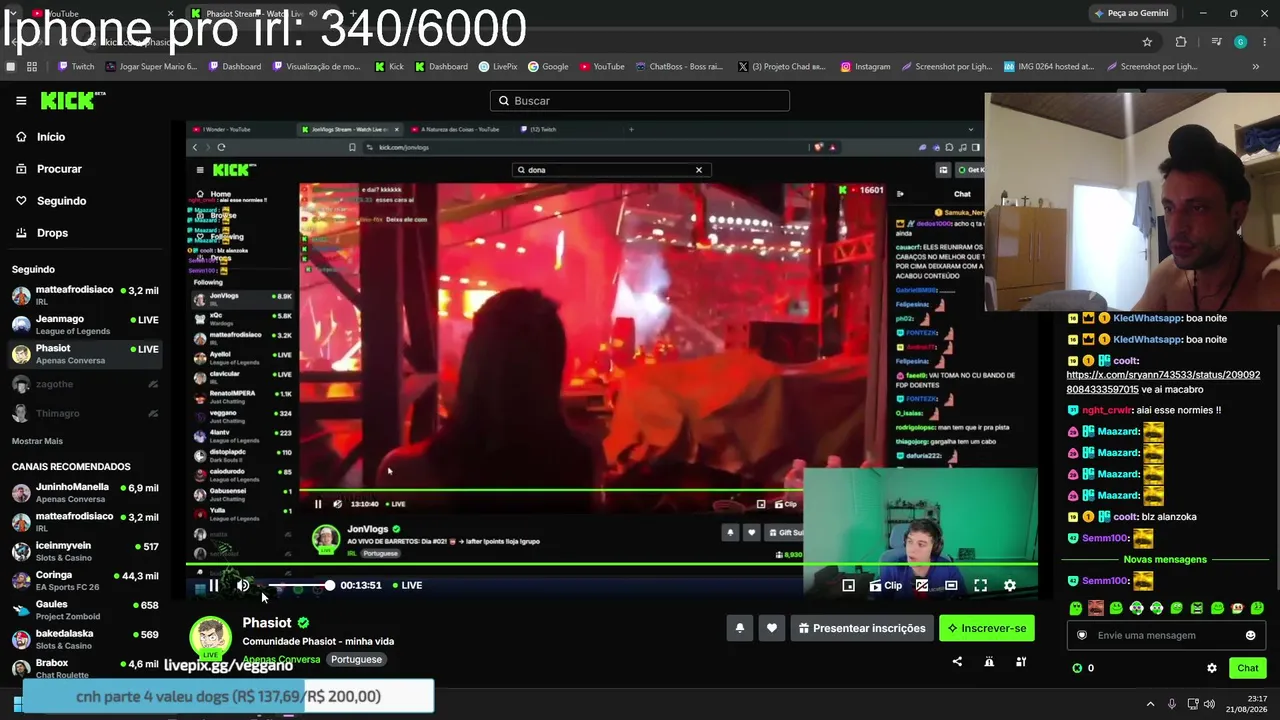
Task: Open the x.com link in chat
Action: click(1163, 382)
